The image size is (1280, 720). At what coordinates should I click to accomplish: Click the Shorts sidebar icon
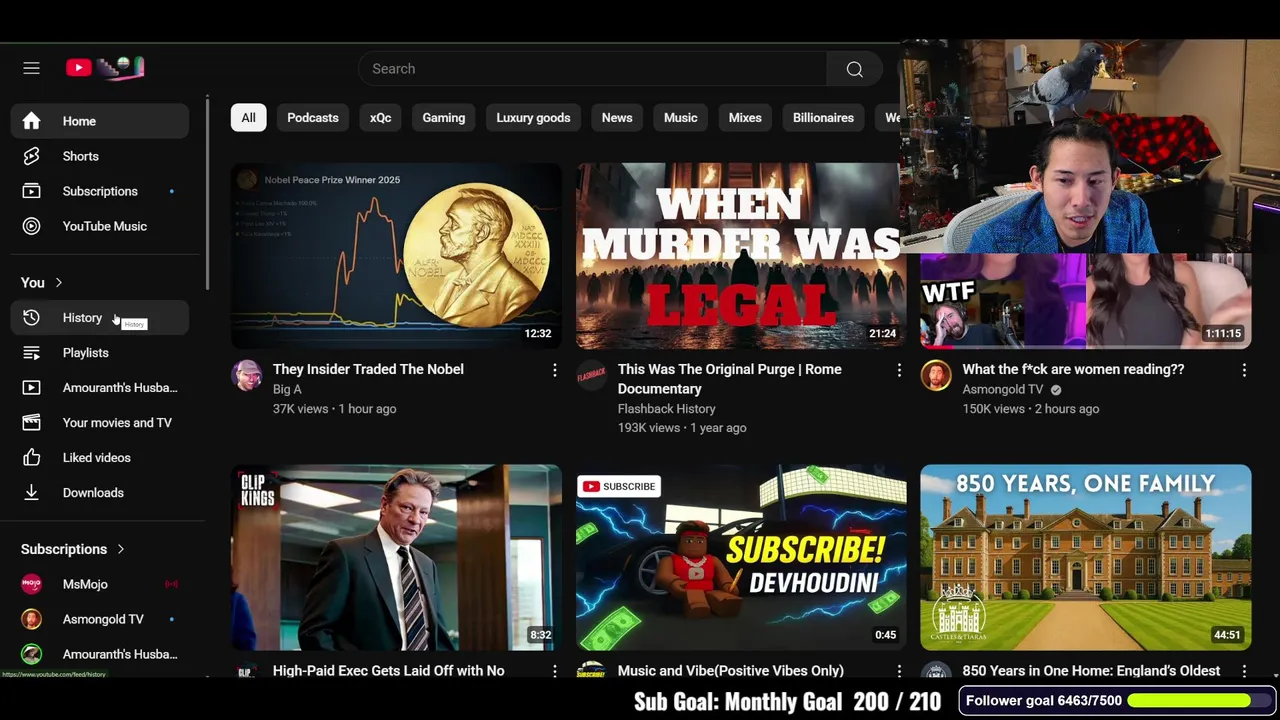[x=31, y=156]
